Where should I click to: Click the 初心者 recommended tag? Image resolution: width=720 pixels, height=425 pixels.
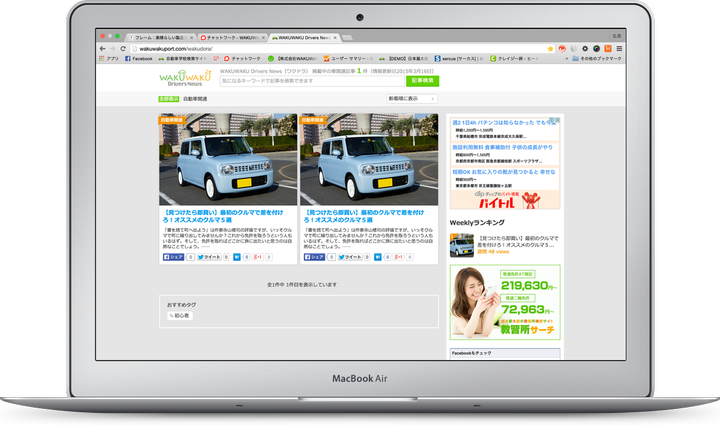tap(180, 316)
